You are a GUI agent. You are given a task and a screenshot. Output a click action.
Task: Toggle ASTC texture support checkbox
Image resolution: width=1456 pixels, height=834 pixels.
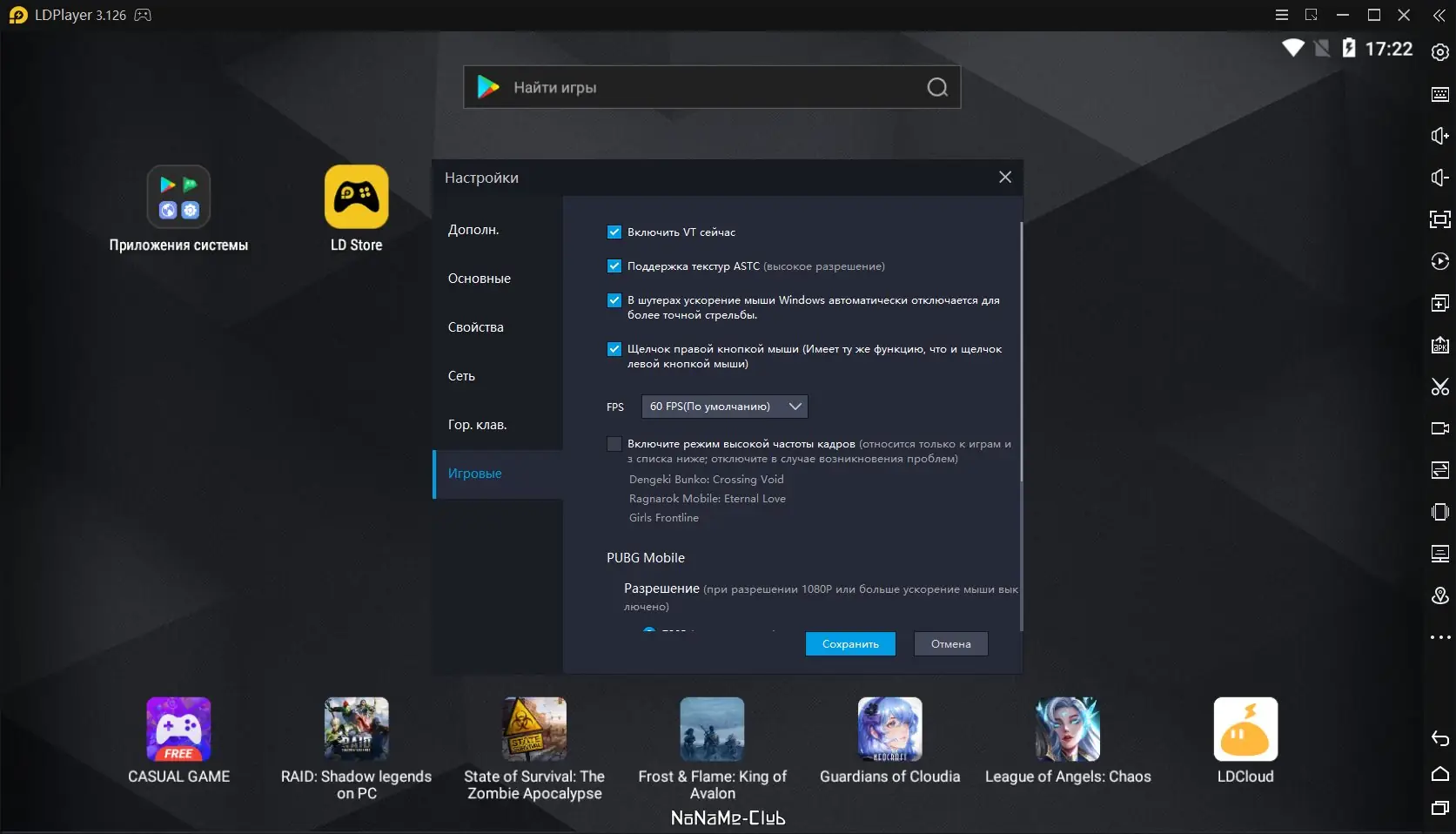[x=614, y=266]
